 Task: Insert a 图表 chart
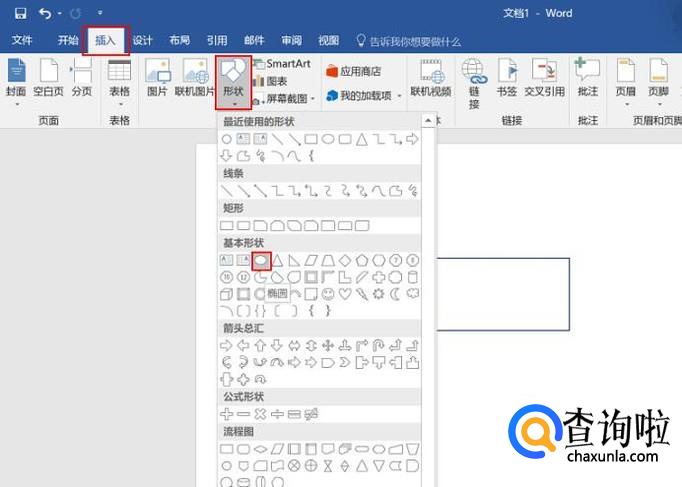click(270, 81)
